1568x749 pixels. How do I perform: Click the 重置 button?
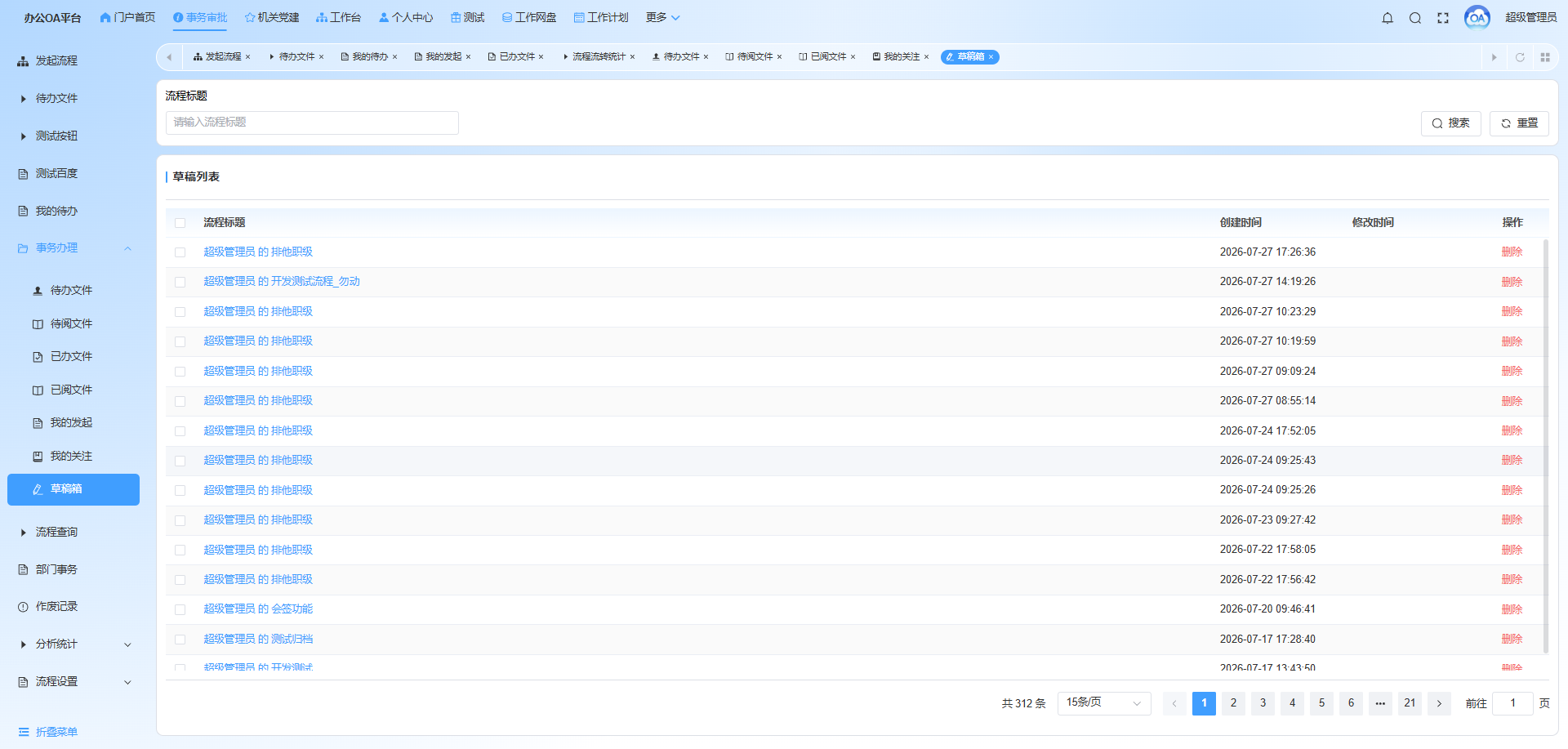coord(1519,123)
